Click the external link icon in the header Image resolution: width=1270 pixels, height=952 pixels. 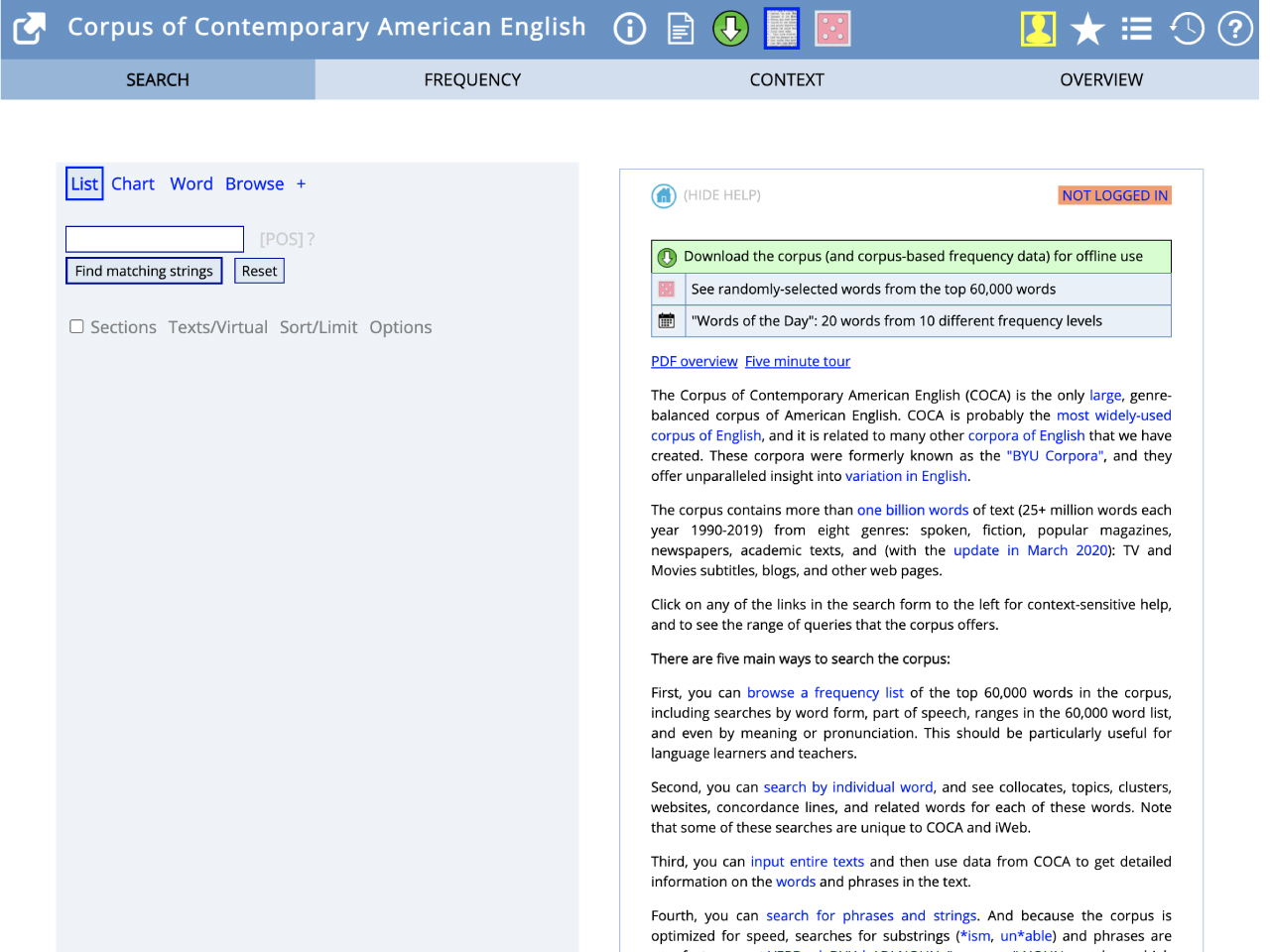(x=30, y=29)
